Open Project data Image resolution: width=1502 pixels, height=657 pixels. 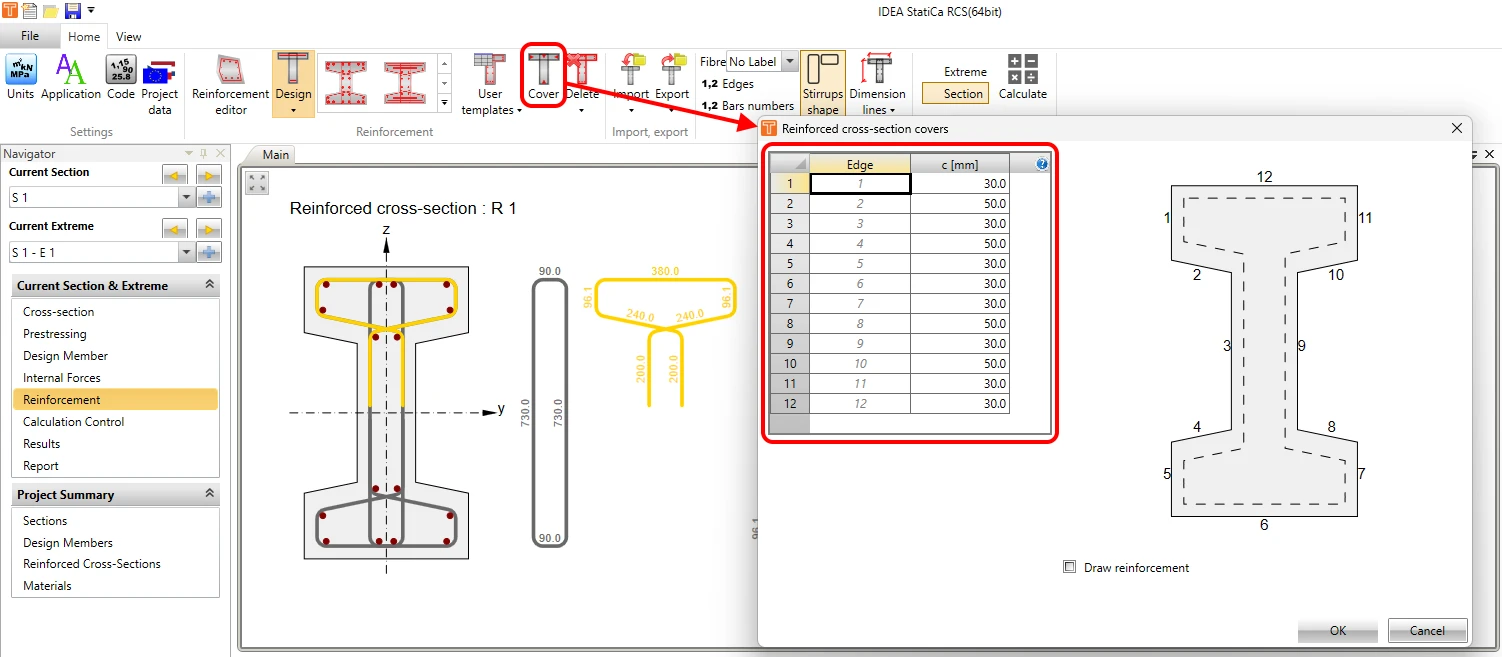click(159, 85)
